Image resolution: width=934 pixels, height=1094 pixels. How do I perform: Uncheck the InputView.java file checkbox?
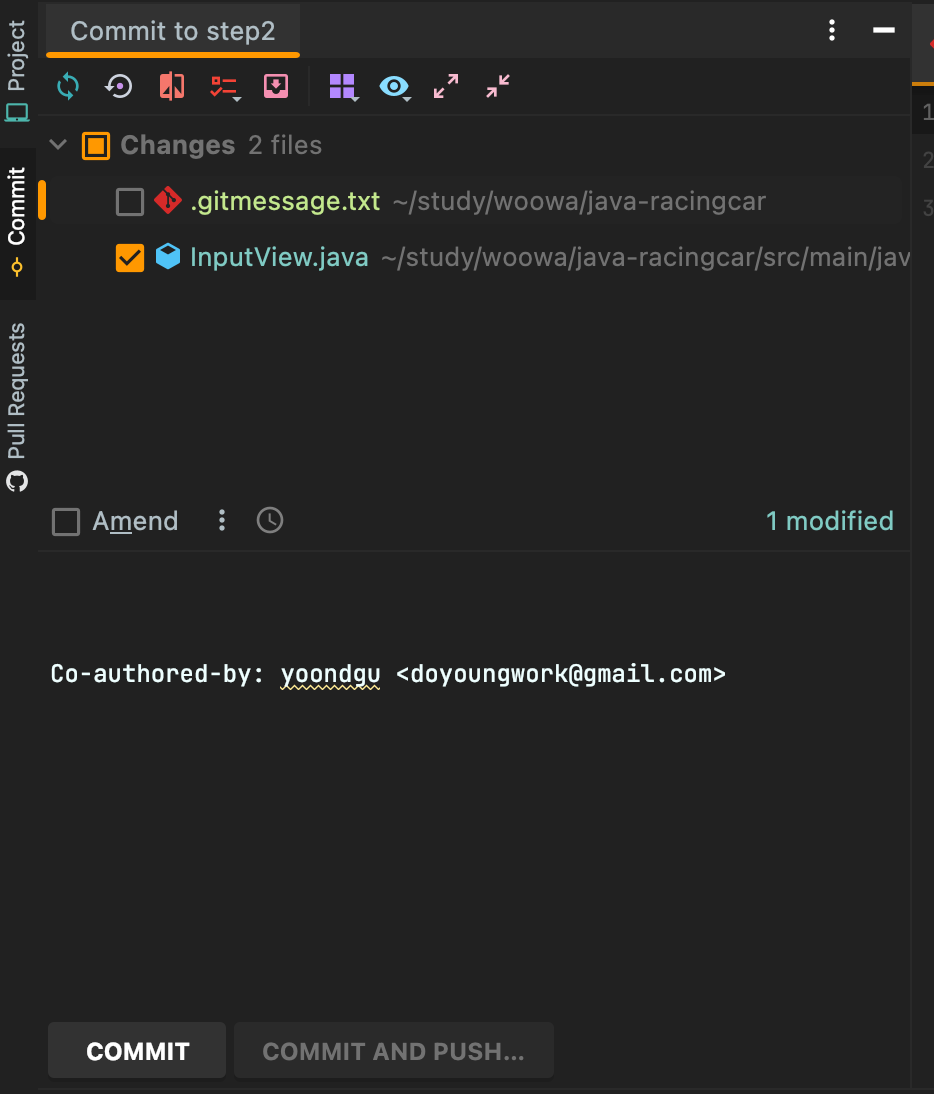130,258
